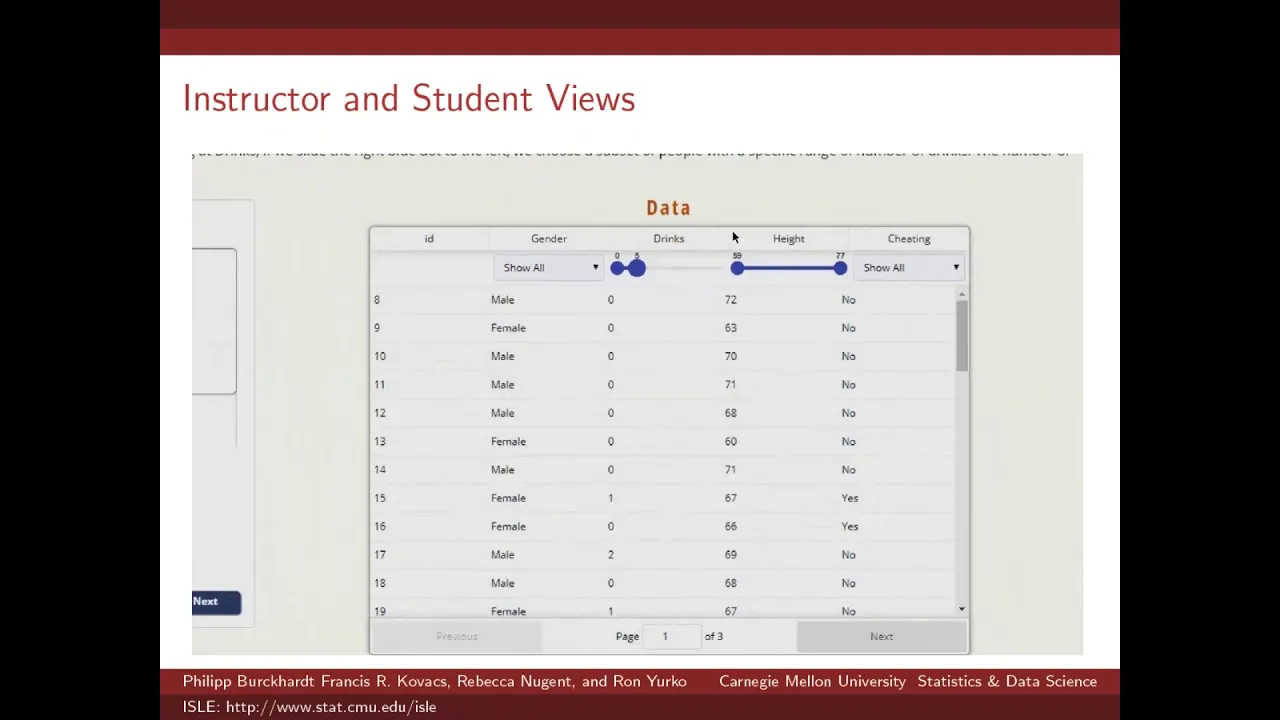The image size is (1280, 720).
Task: Click height value 69 in row 17
Action: [731, 555]
